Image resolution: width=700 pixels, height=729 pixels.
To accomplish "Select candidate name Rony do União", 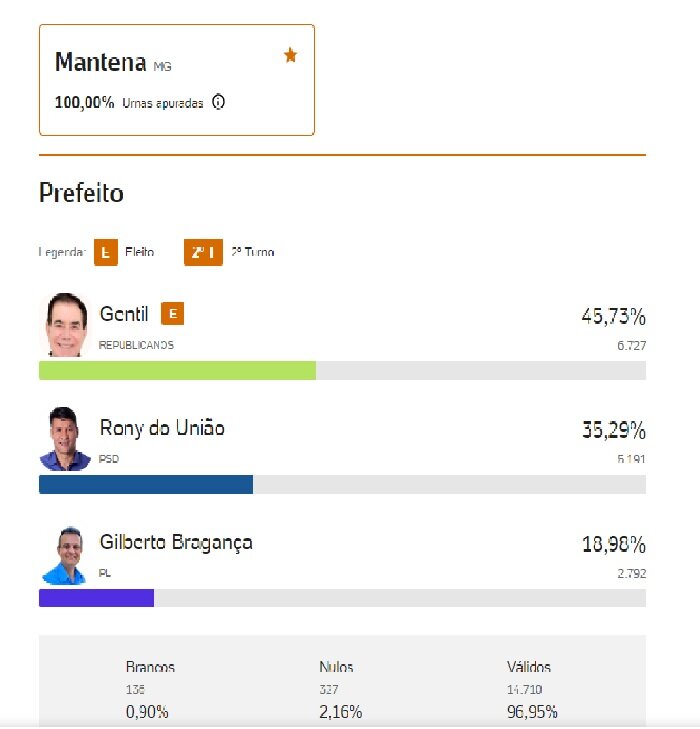I will point(162,428).
